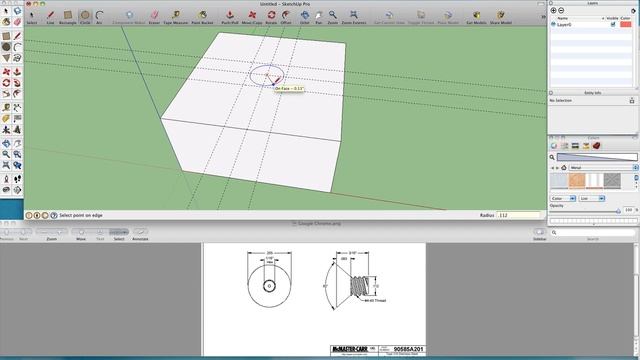Select the Line tool in top toolbar
This screenshot has width=640, height=360.
pos(50,16)
